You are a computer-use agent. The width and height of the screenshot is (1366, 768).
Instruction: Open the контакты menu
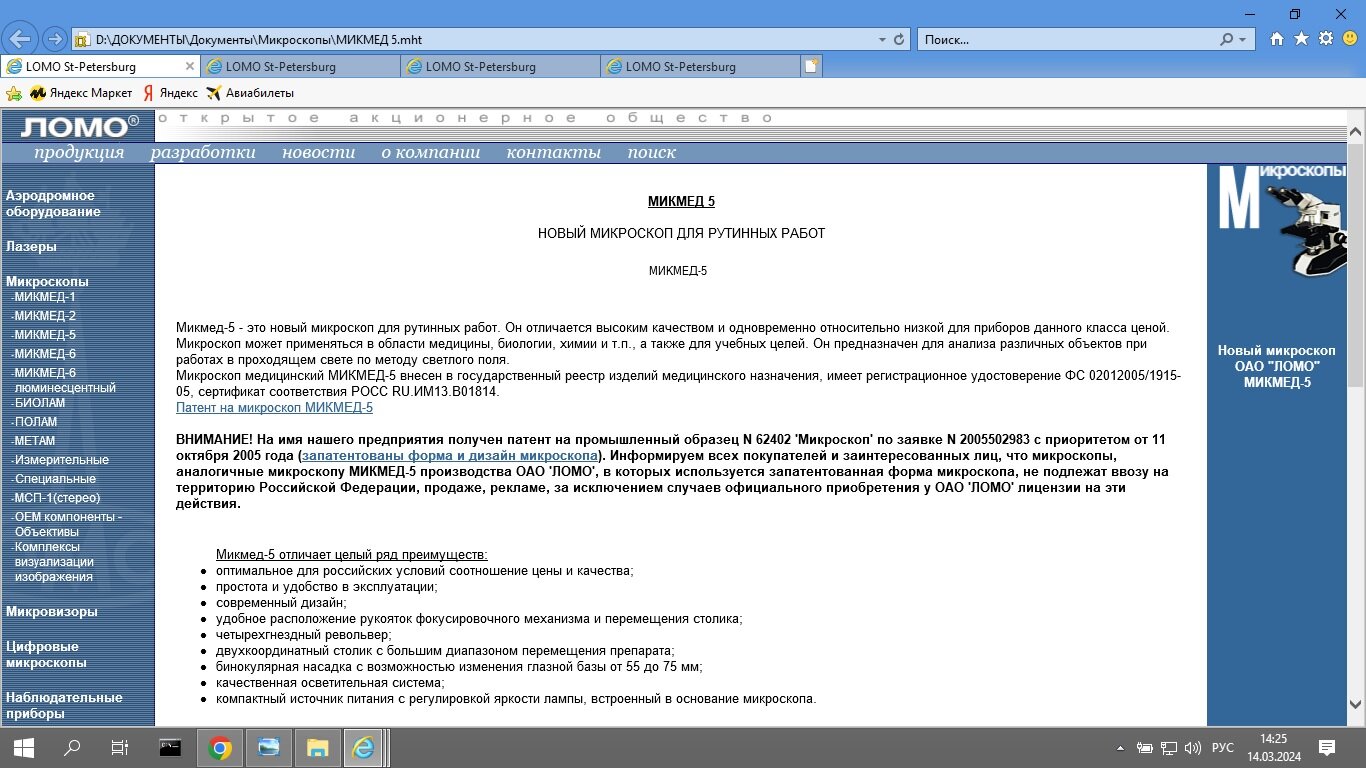click(554, 153)
